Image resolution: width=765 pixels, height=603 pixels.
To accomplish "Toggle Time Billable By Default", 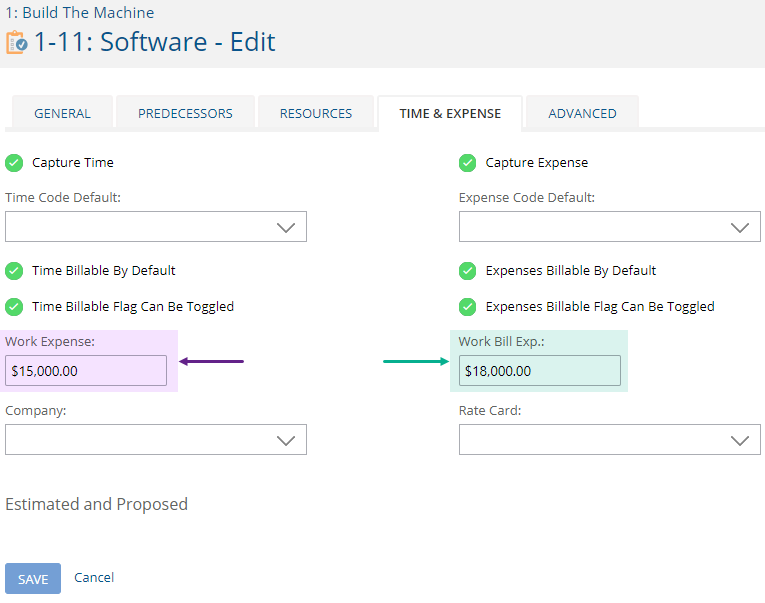I will (x=14, y=271).
